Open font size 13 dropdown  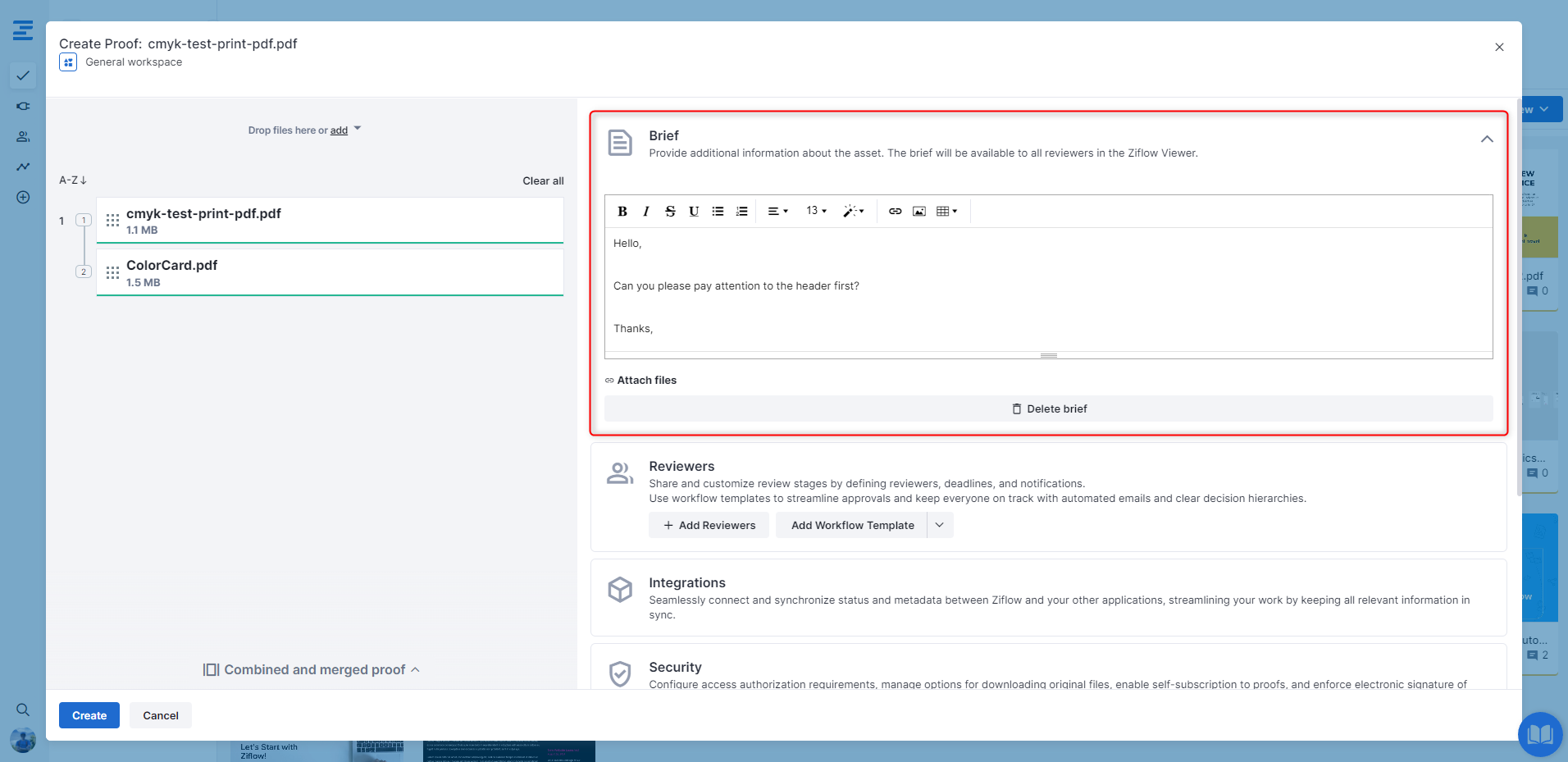pyautogui.click(x=816, y=211)
